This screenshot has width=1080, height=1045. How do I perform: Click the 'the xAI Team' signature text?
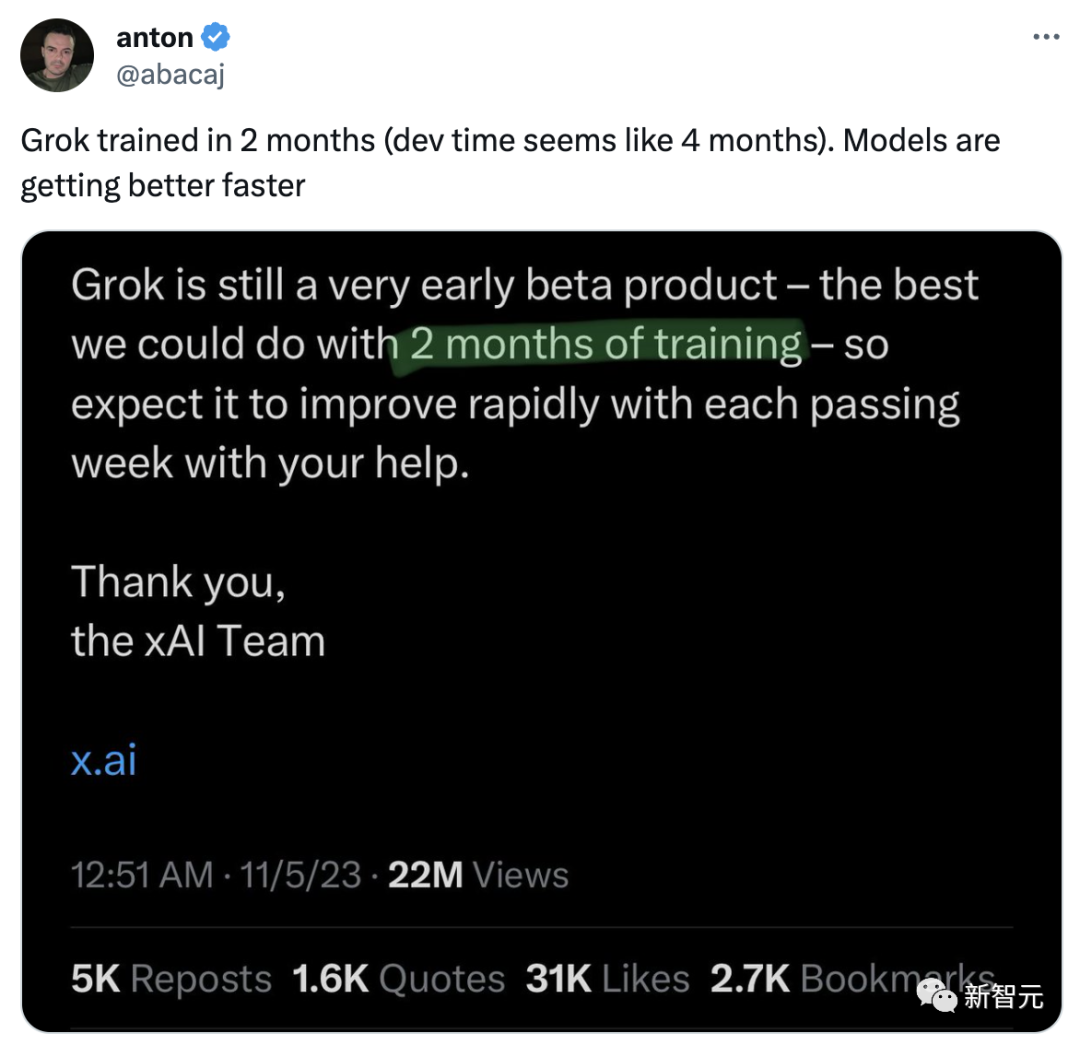(198, 641)
